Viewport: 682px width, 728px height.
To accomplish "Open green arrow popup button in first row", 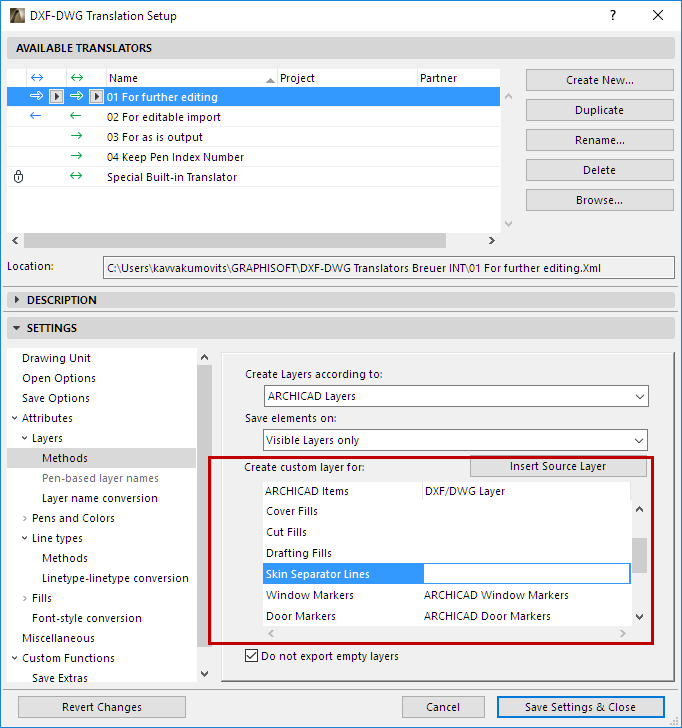I will (x=96, y=97).
